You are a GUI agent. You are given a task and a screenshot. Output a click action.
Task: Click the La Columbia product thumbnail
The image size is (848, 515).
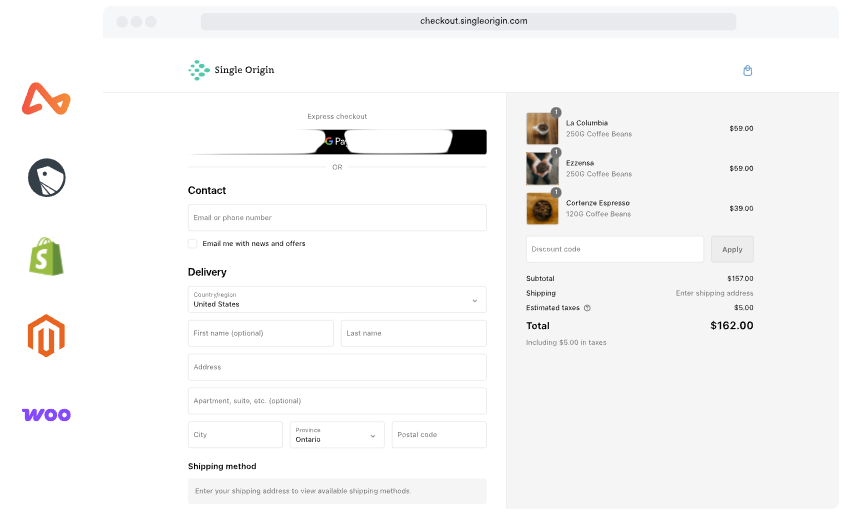542,129
